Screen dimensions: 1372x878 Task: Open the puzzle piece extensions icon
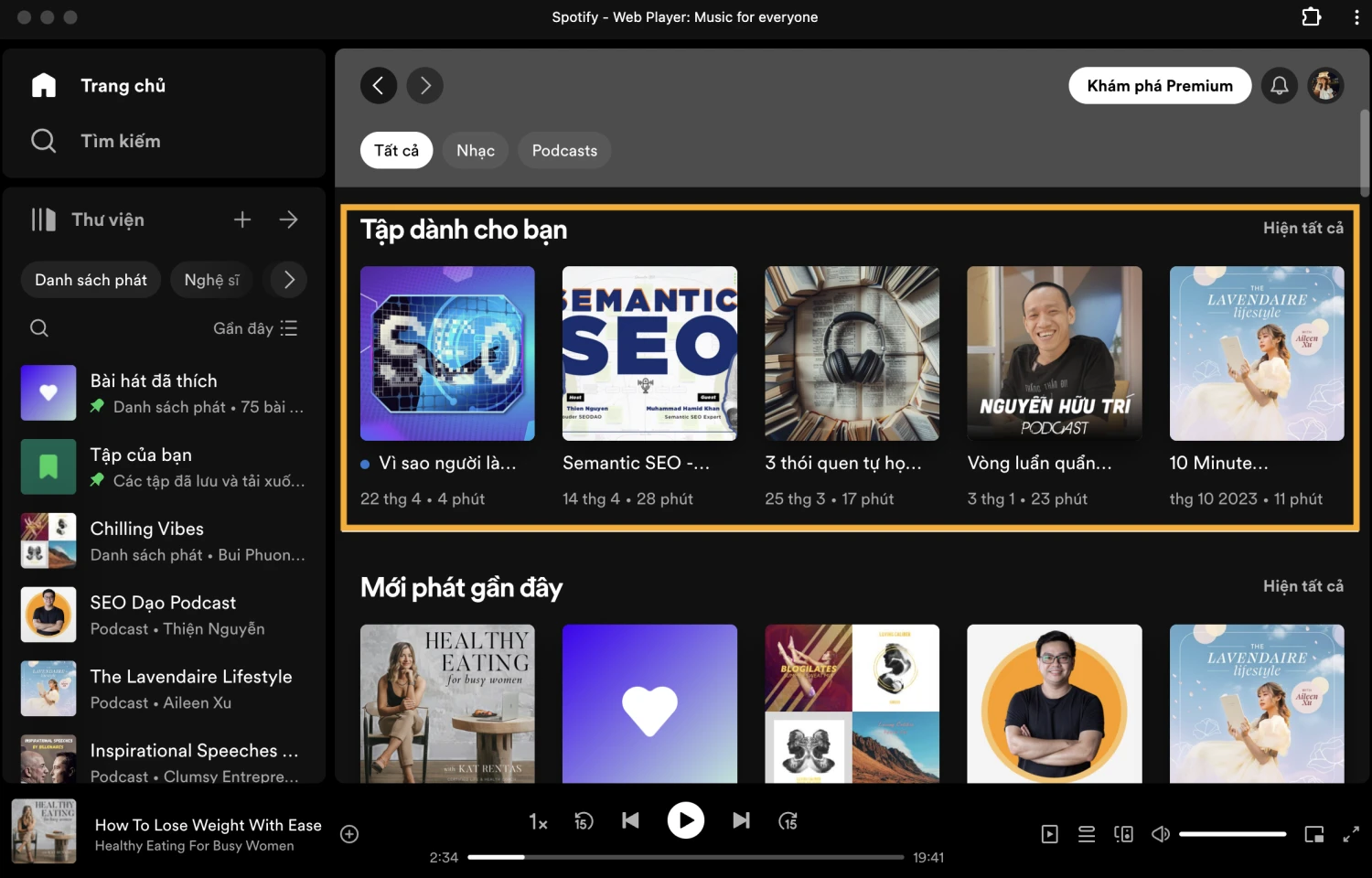(x=1312, y=16)
